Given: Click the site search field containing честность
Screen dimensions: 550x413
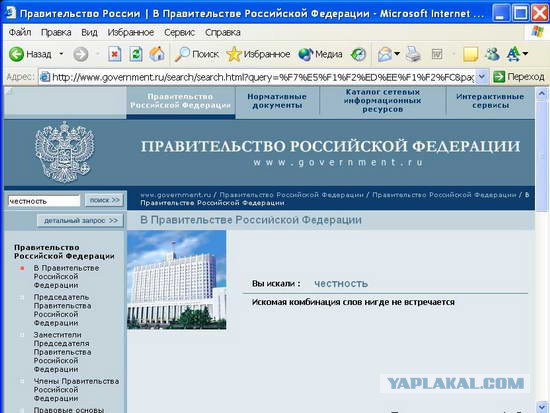Looking at the screenshot, I should point(44,201).
